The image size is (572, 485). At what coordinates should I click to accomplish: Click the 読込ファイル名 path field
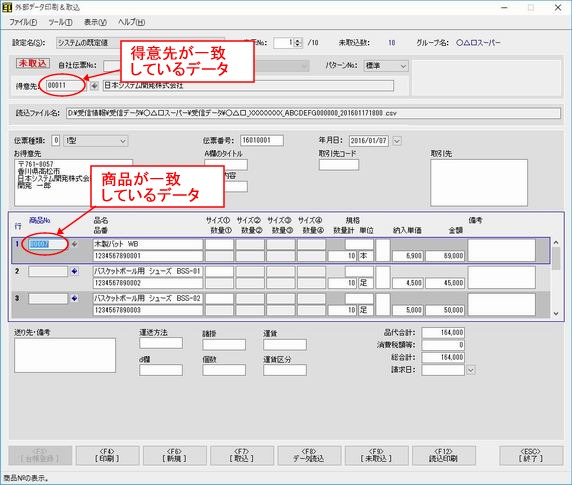pyautogui.click(x=313, y=113)
